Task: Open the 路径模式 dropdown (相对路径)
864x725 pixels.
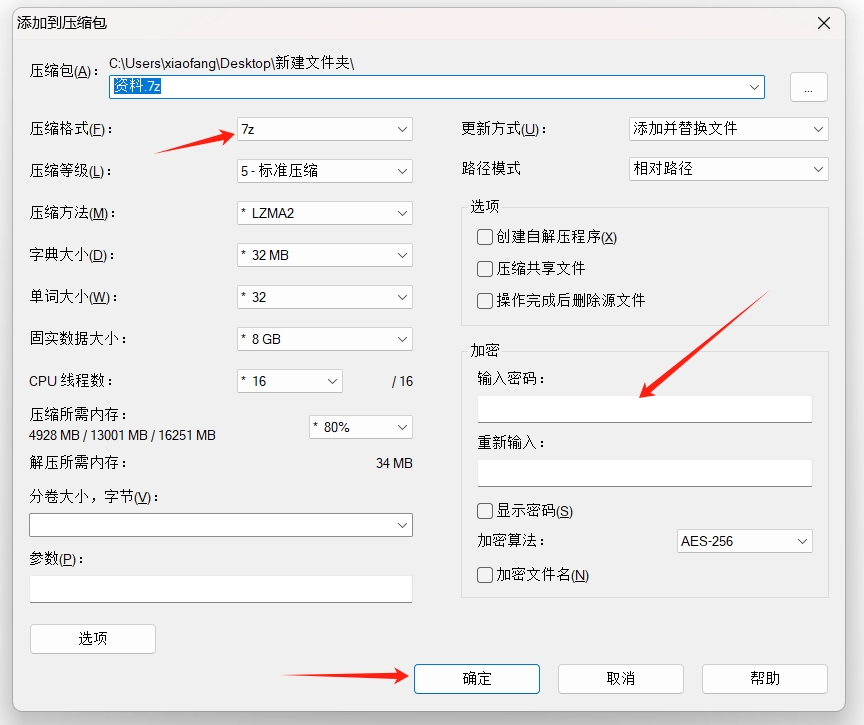Action: pyautogui.click(x=728, y=169)
